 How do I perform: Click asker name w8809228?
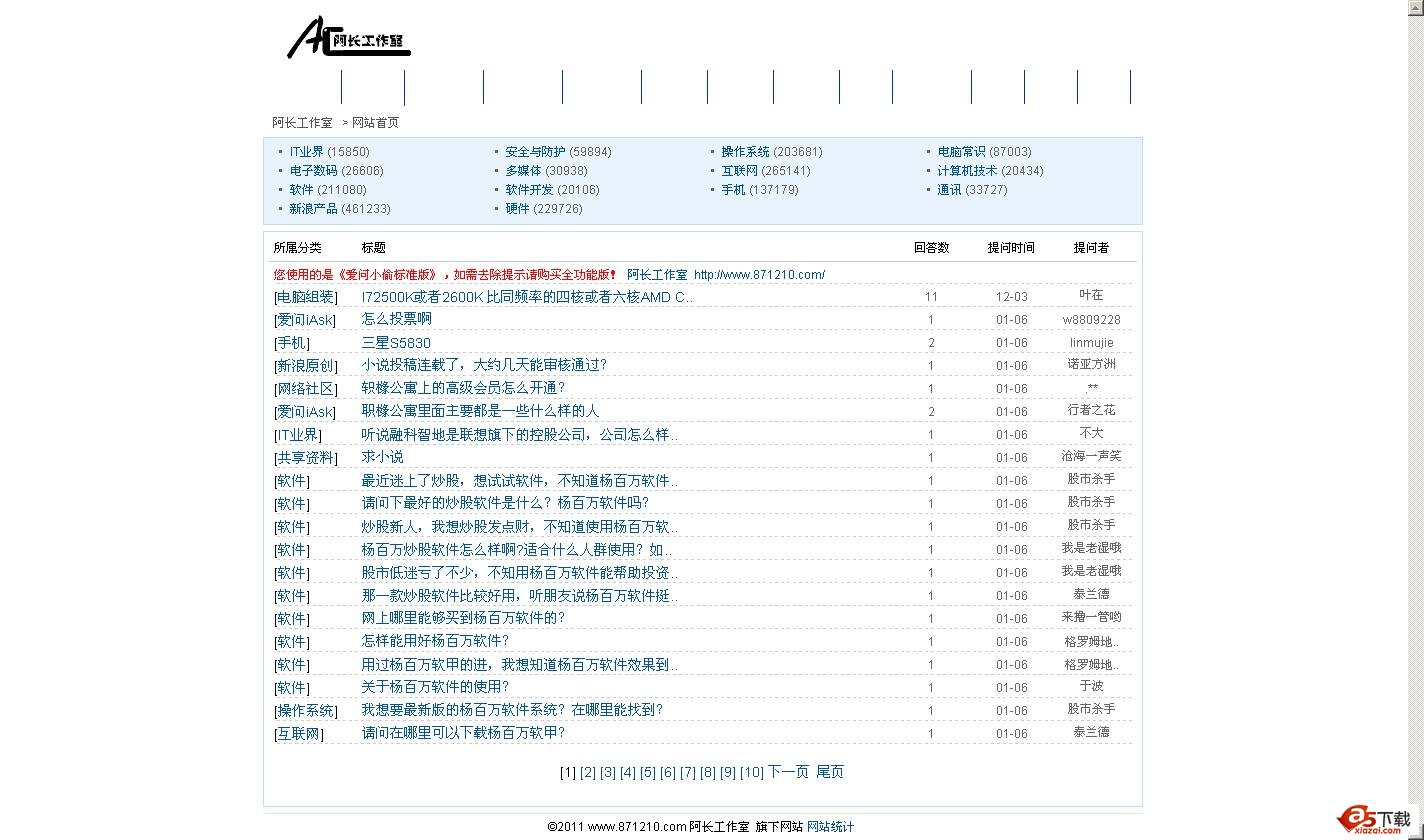(x=1091, y=320)
